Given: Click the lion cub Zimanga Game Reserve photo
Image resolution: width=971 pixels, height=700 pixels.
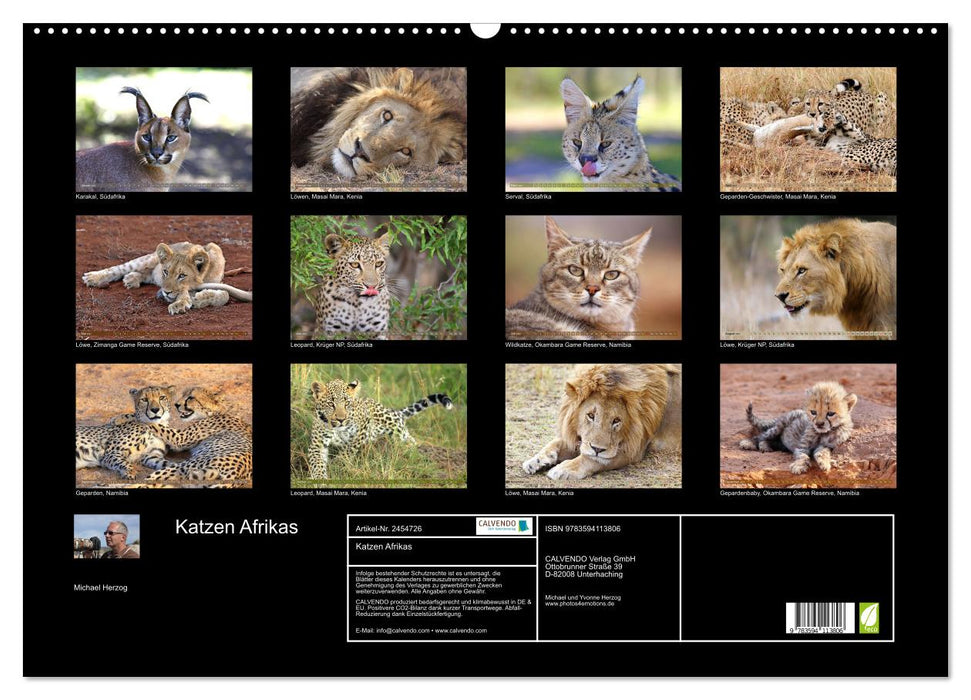Looking at the screenshot, I should pos(163,278).
